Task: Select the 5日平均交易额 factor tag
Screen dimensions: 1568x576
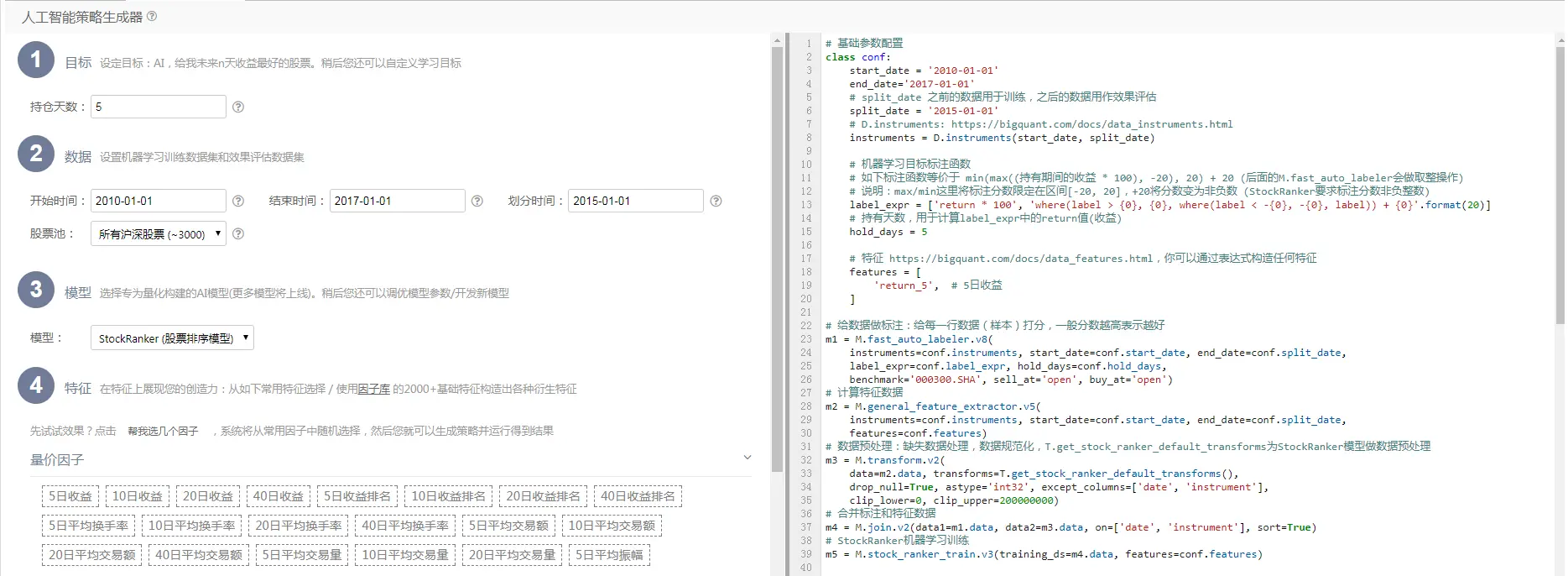Action: pyautogui.click(x=508, y=526)
